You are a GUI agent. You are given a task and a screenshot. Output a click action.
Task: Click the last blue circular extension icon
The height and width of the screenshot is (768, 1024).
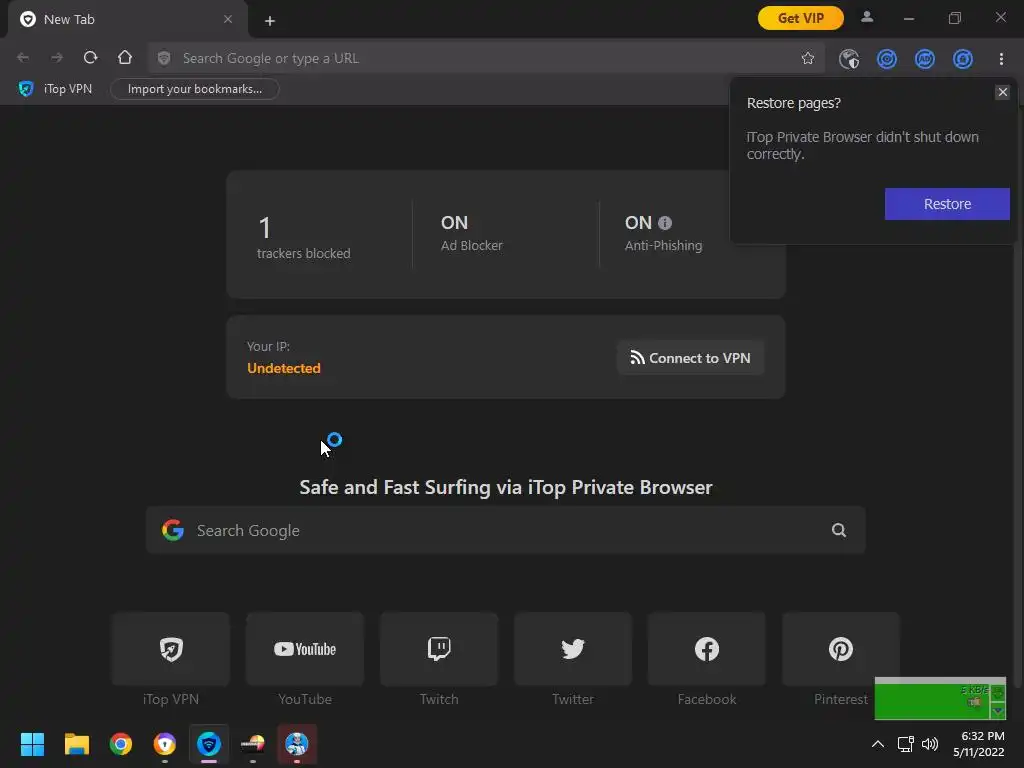coord(963,59)
